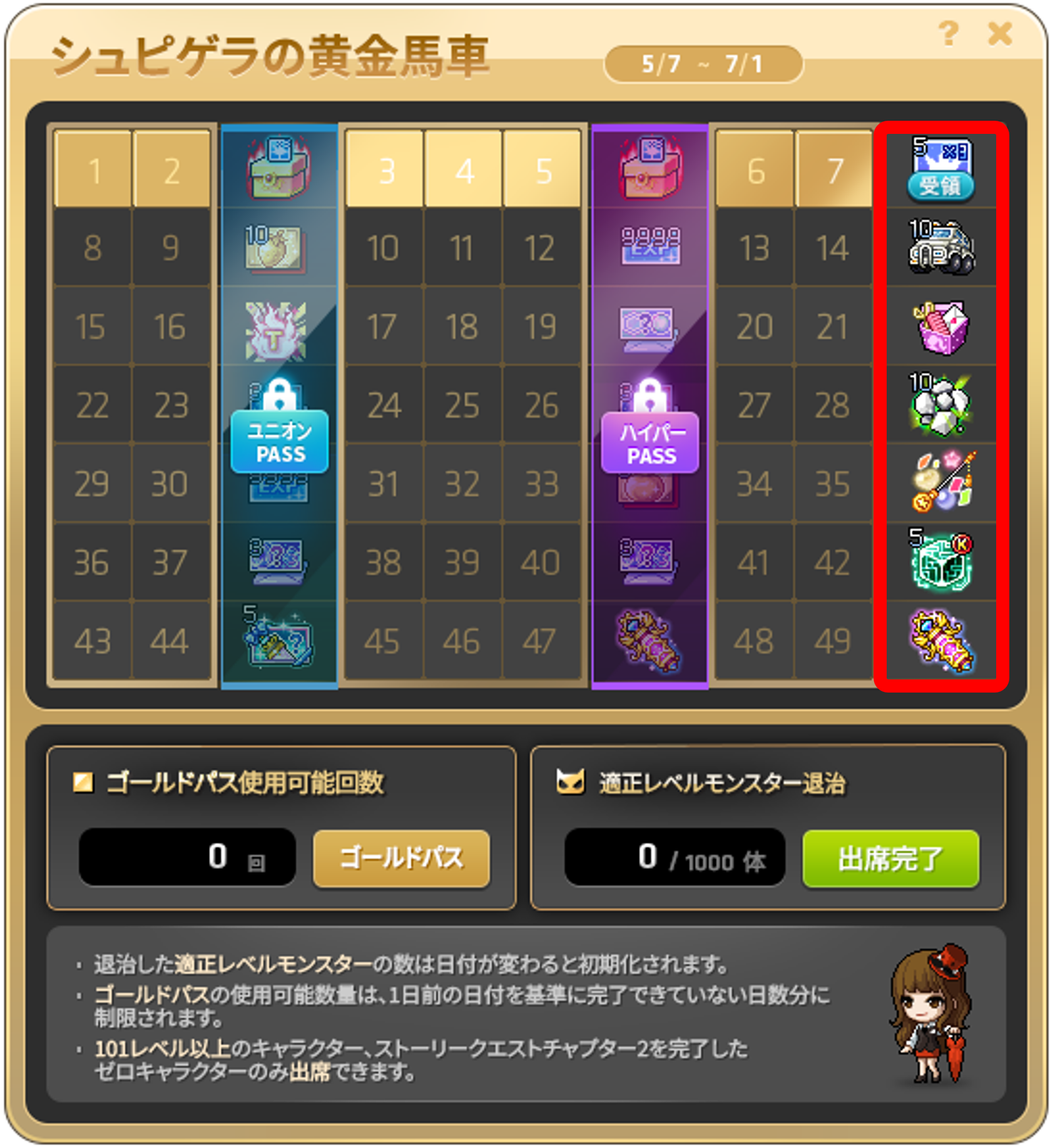1050x1148 pixels.
Task: Click the green 出席完了 button
Action: pos(890,858)
